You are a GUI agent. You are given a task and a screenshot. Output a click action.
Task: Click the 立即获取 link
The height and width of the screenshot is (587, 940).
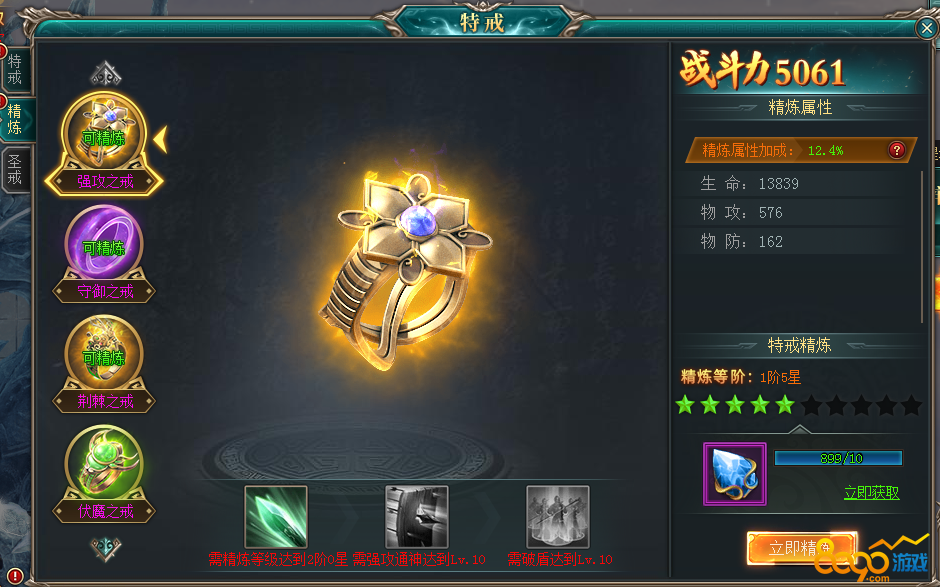(x=872, y=493)
